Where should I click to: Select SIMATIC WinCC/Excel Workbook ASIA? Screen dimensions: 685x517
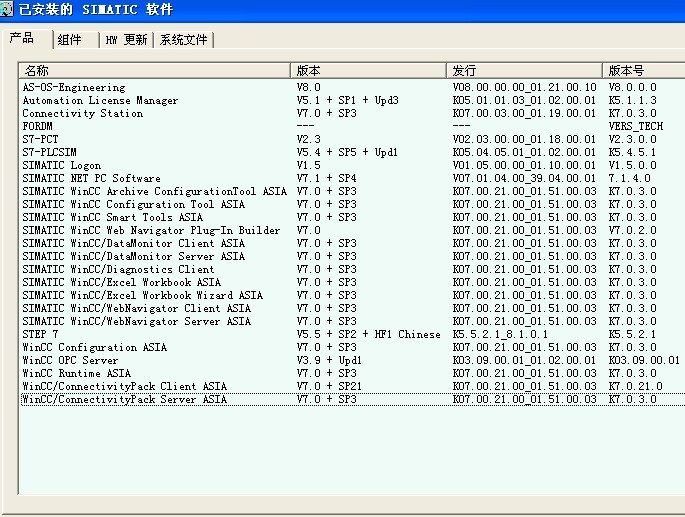(121, 282)
